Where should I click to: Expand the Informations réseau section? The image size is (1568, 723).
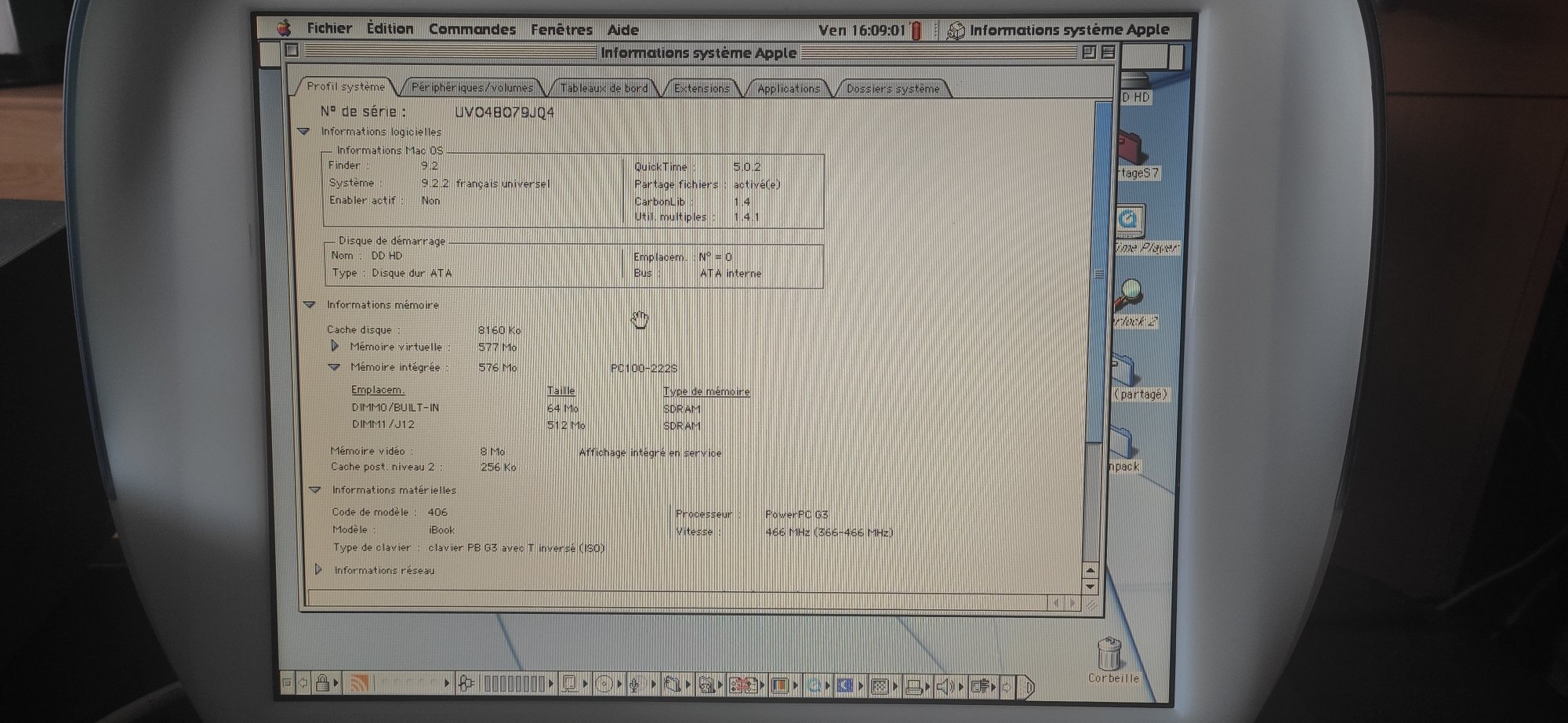(318, 569)
